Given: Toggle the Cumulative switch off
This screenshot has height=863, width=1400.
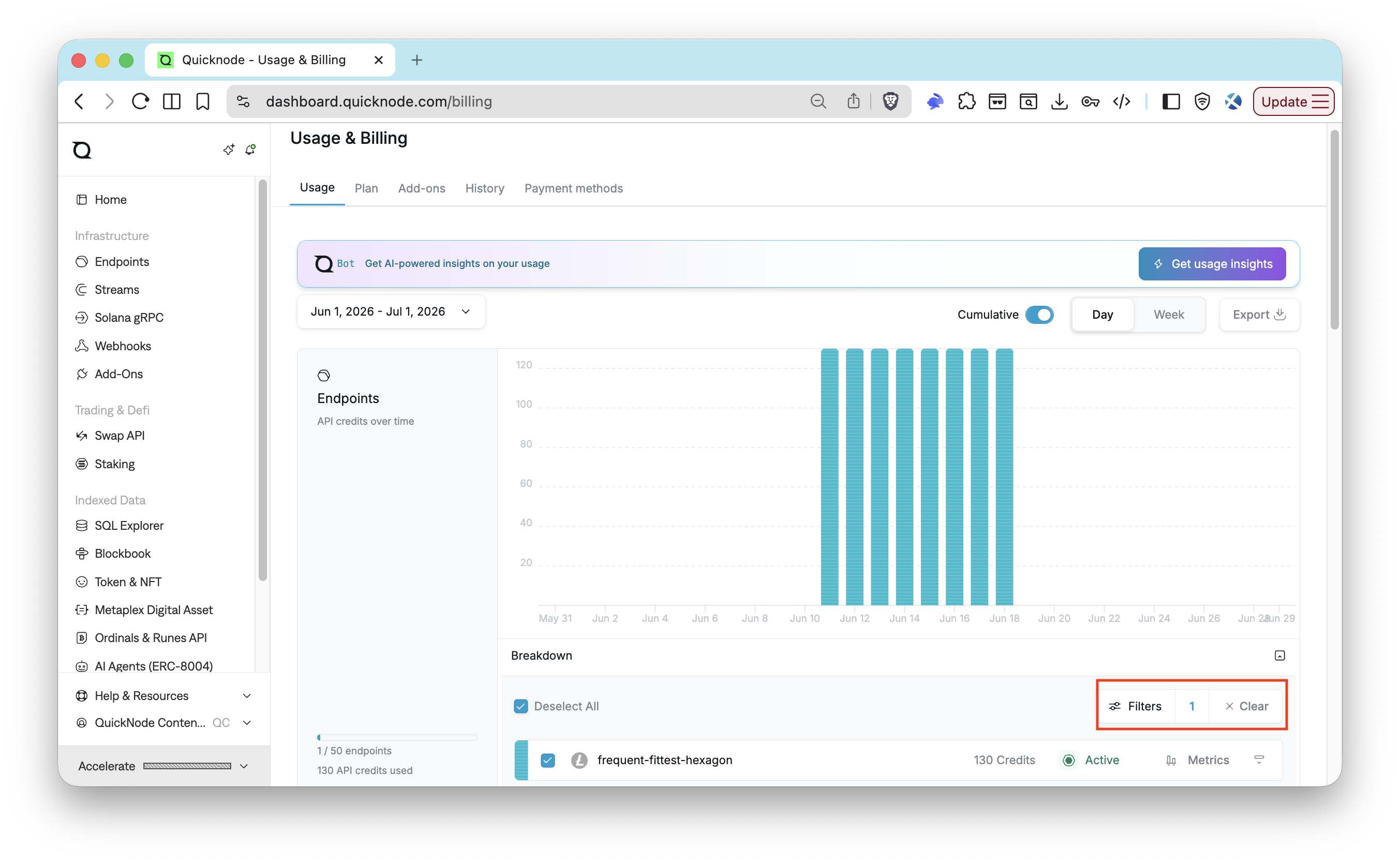Looking at the screenshot, I should (x=1039, y=315).
